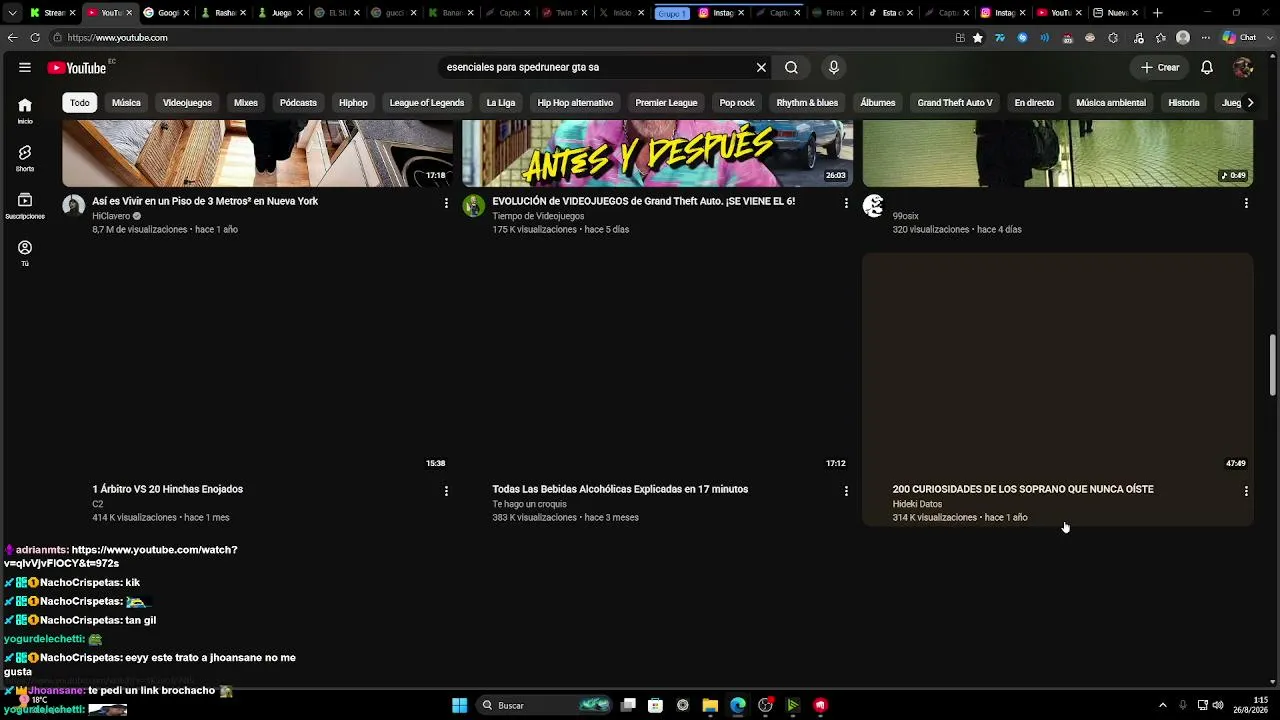This screenshot has width=1280, height=720.
Task: Open the Tú section in the sidebar
Action: [25, 253]
